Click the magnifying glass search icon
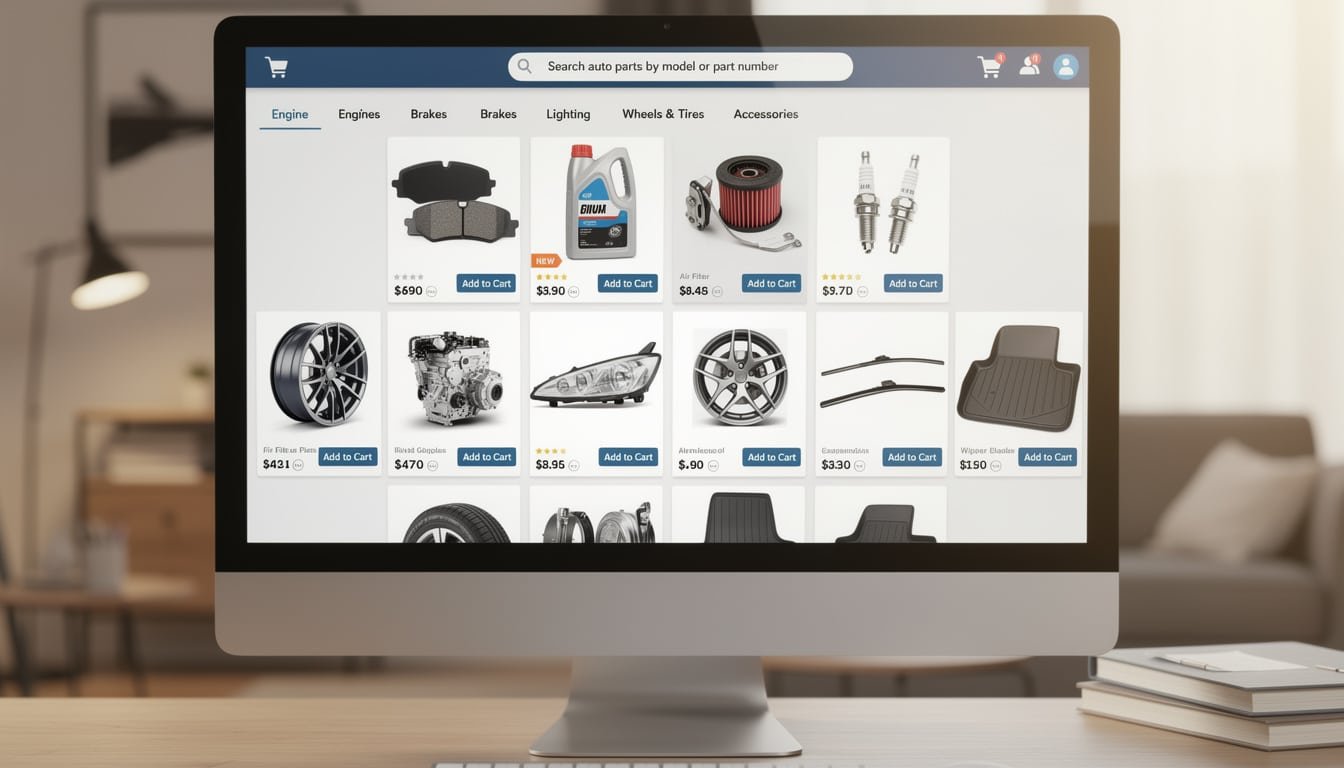 525,67
